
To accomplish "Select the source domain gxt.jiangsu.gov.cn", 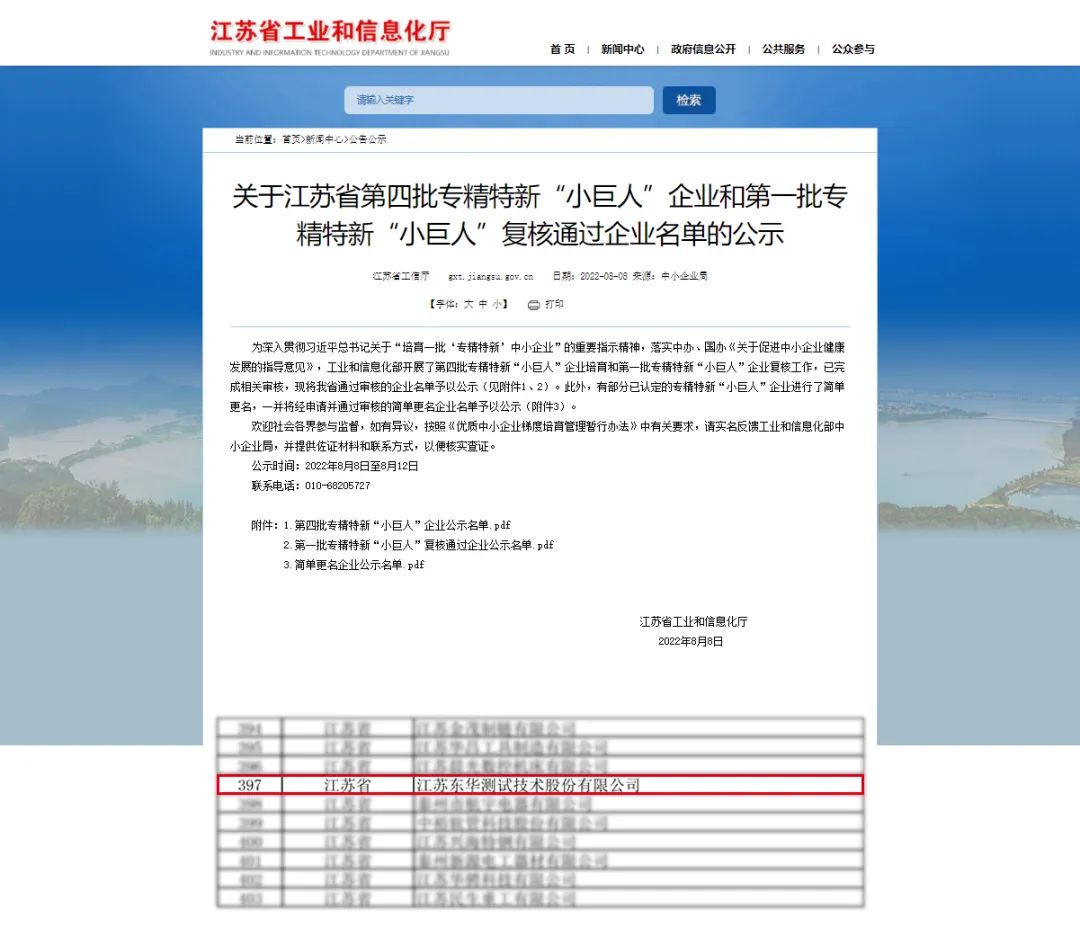I will pos(490,276).
